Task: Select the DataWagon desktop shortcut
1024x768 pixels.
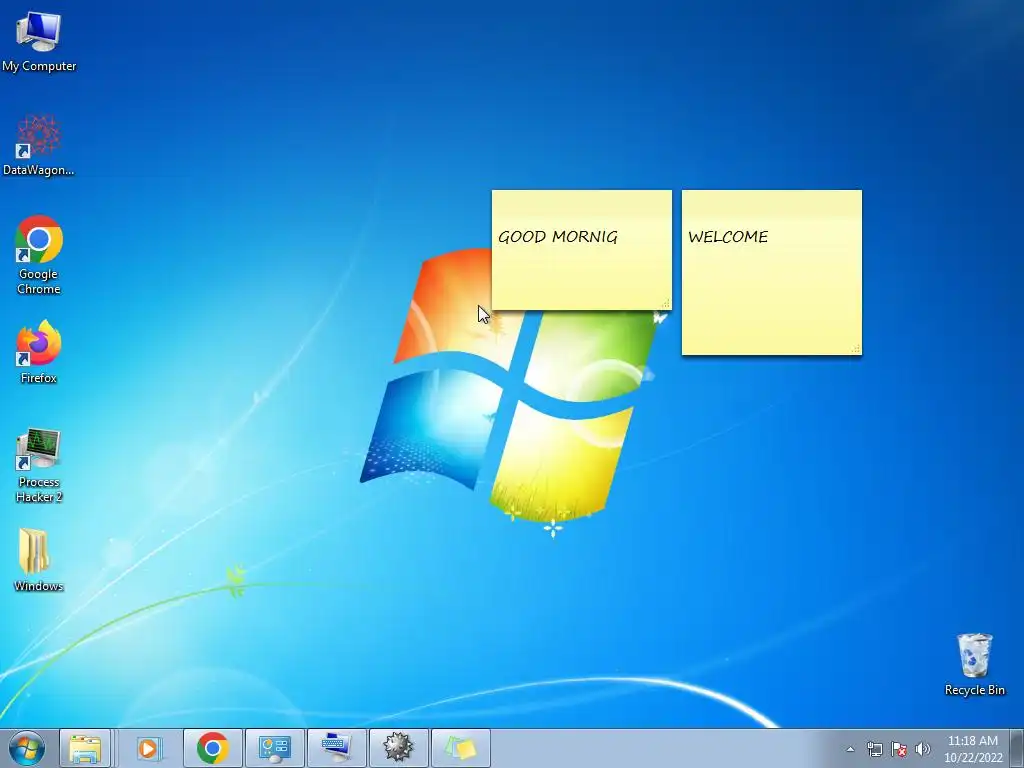Action: tap(39, 145)
